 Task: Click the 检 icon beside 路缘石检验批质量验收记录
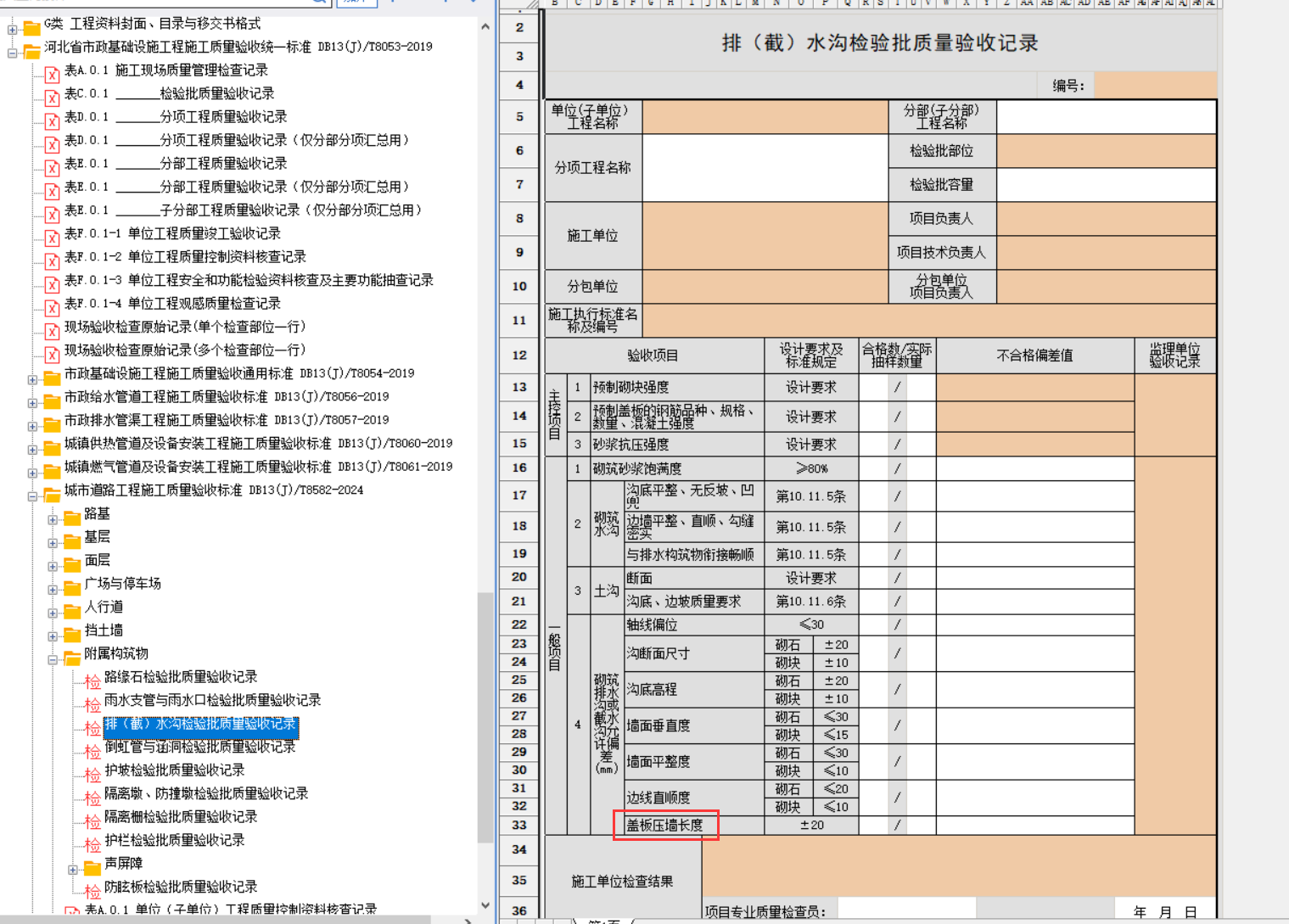tap(92, 681)
